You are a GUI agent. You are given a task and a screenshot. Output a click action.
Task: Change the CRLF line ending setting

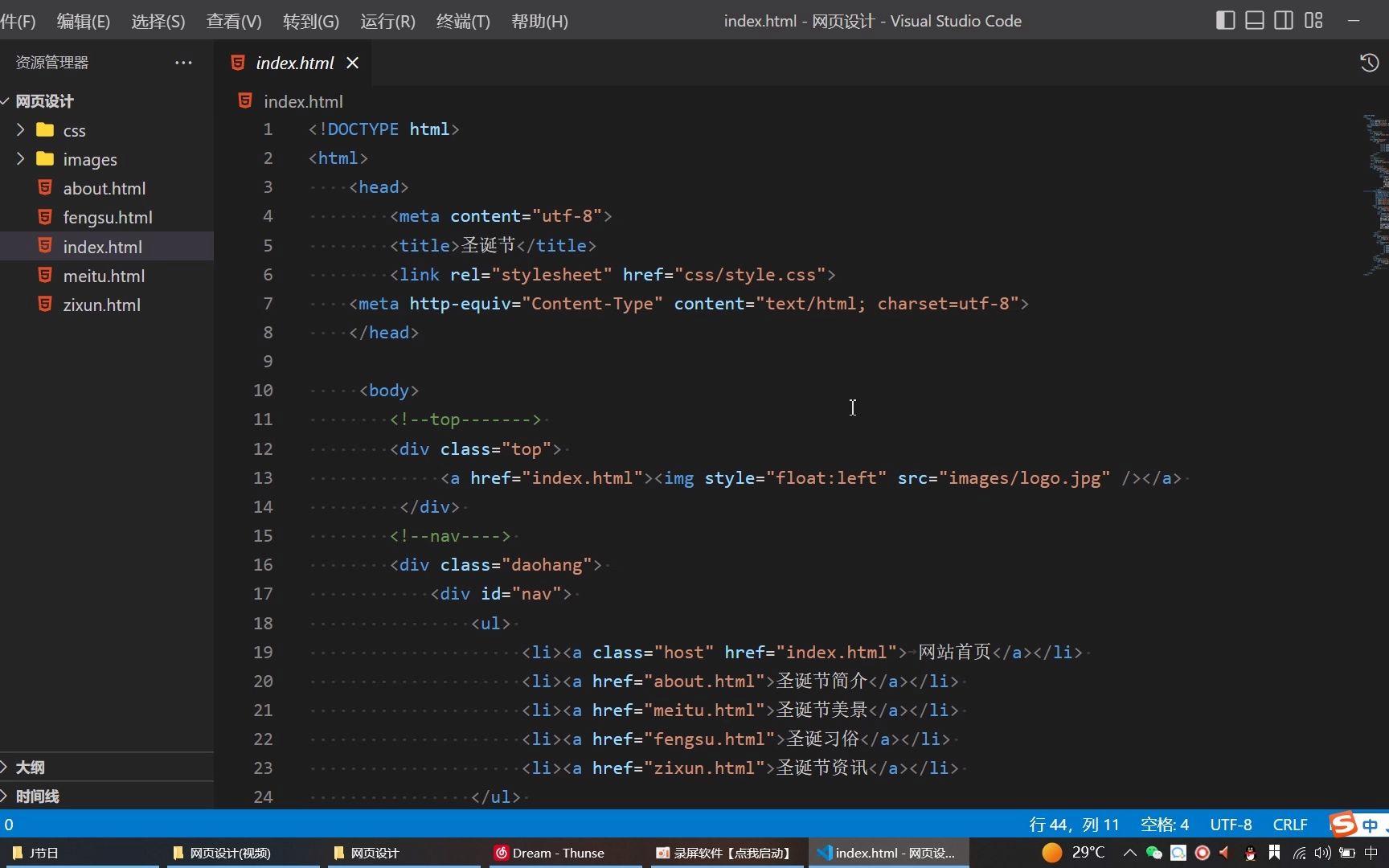click(1290, 825)
